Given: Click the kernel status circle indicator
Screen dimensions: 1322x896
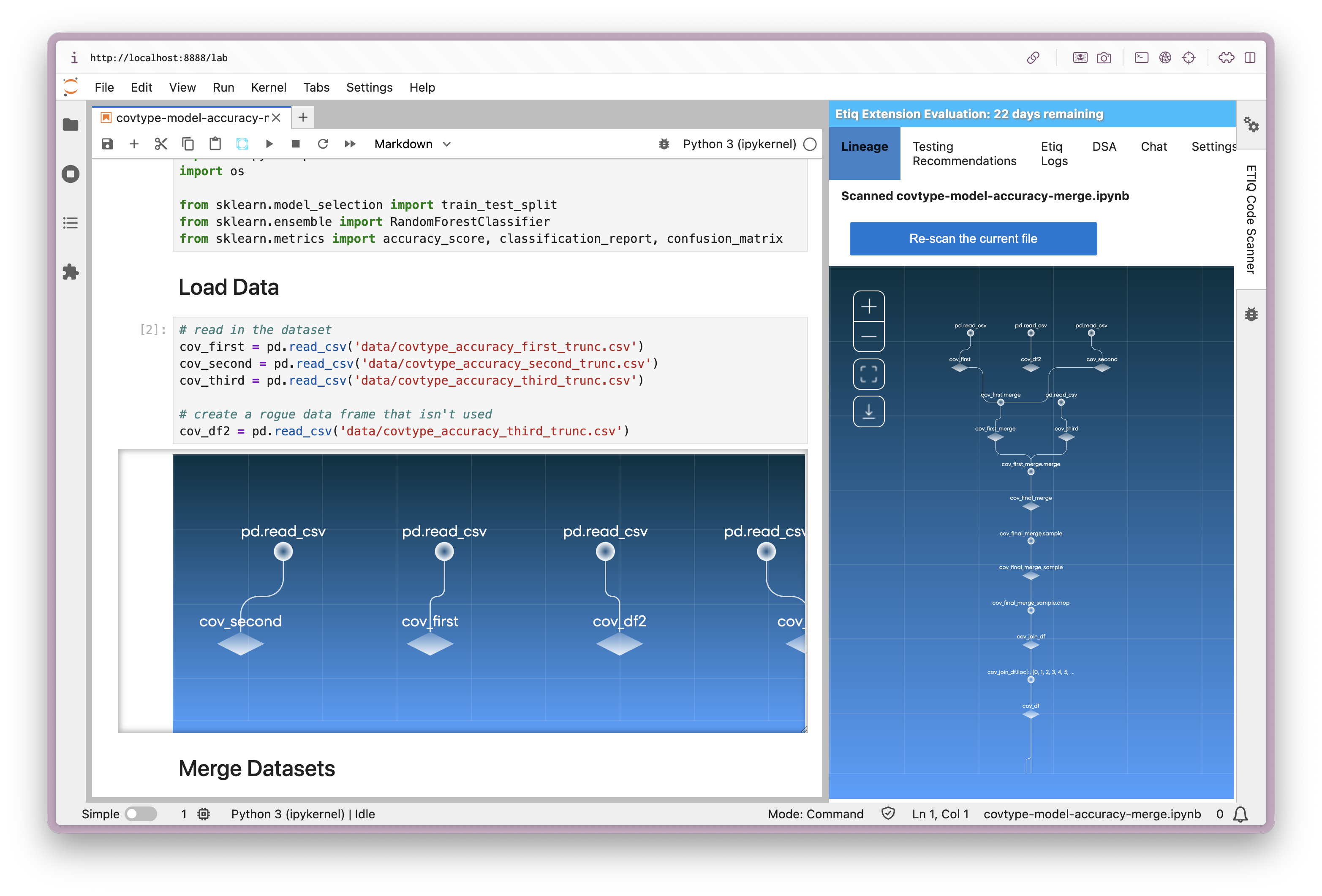Looking at the screenshot, I should click(810, 144).
